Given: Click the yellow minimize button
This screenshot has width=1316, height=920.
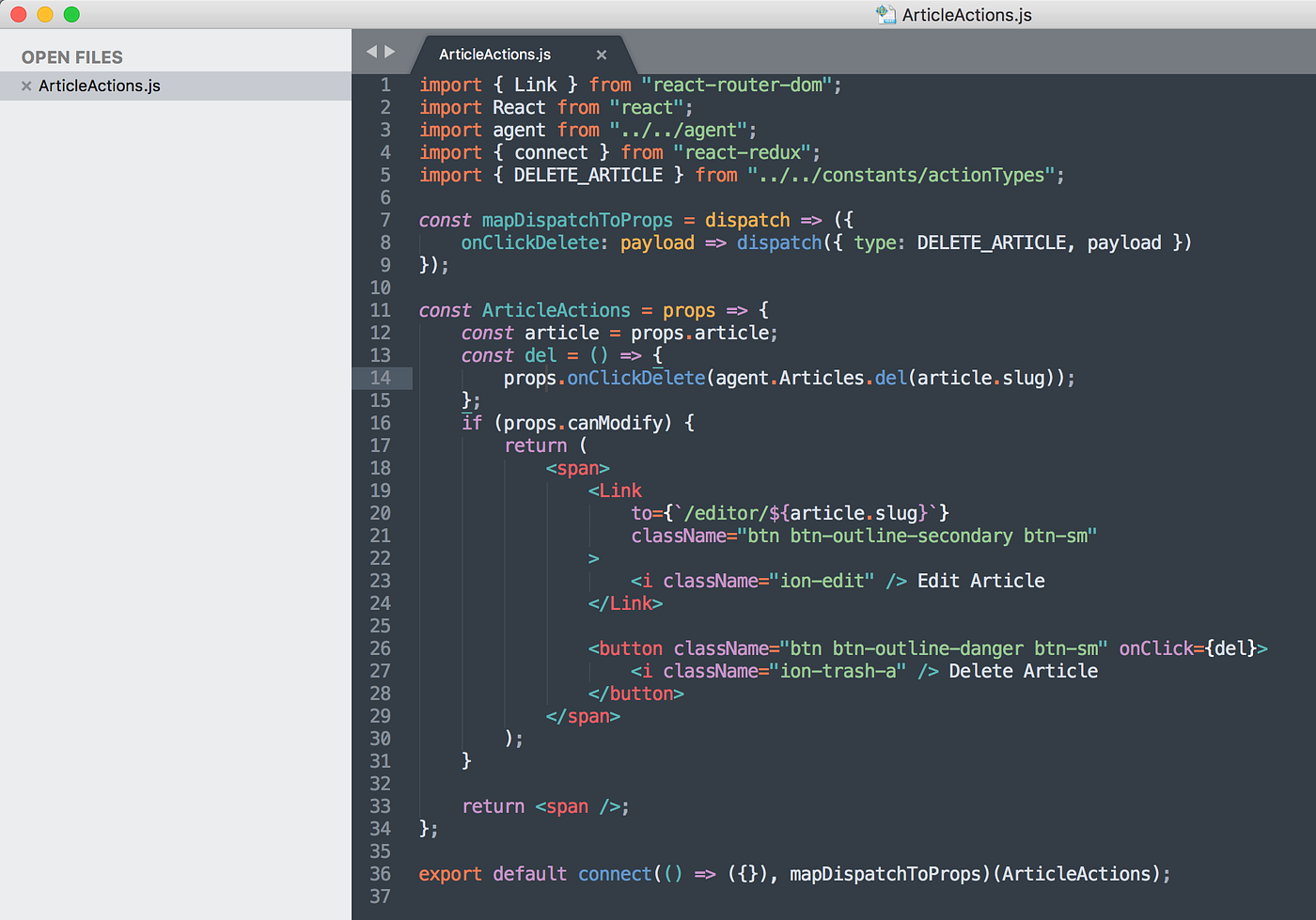Looking at the screenshot, I should pyautogui.click(x=42, y=14).
